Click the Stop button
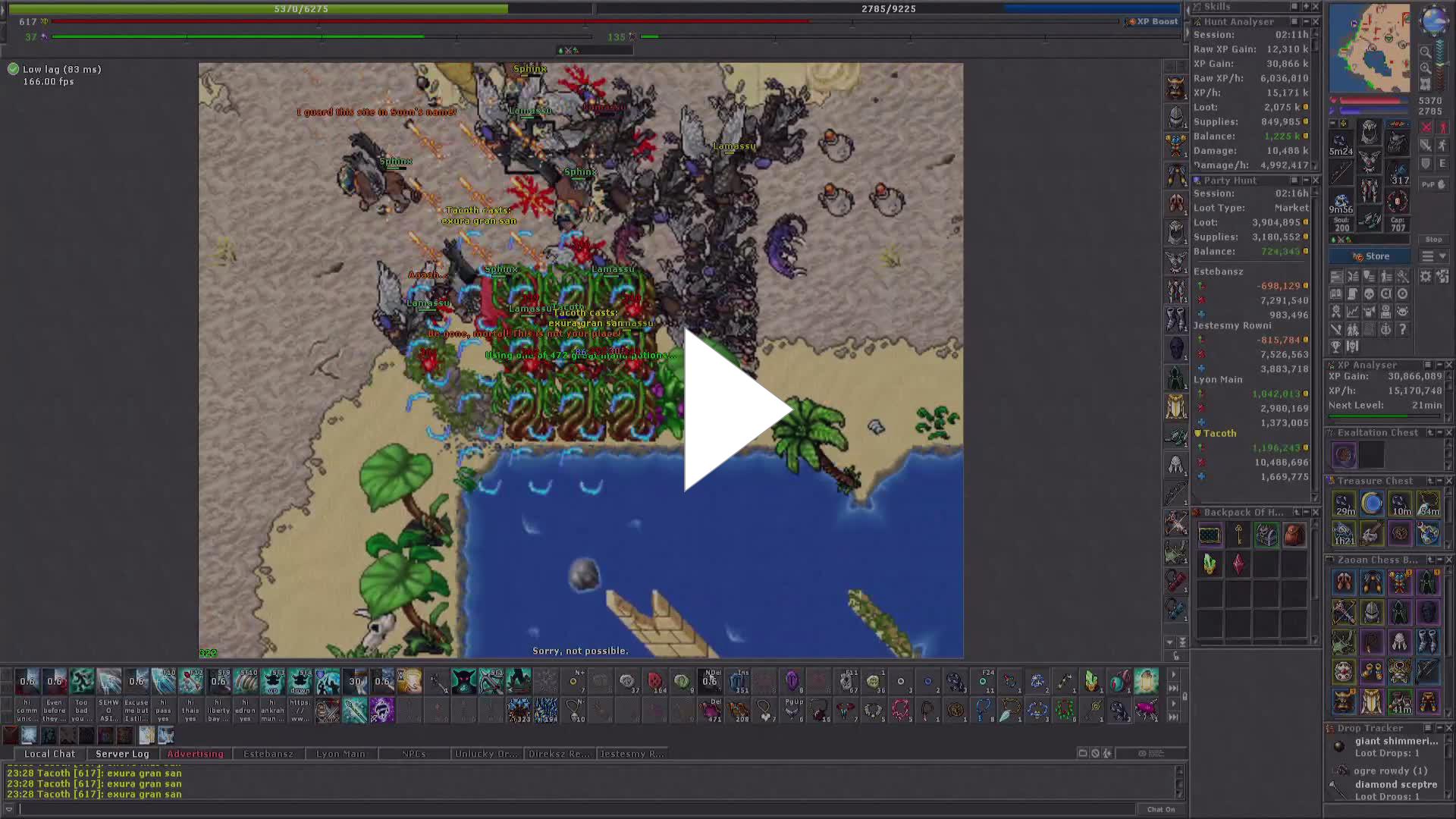The image size is (1456, 819). (1433, 240)
